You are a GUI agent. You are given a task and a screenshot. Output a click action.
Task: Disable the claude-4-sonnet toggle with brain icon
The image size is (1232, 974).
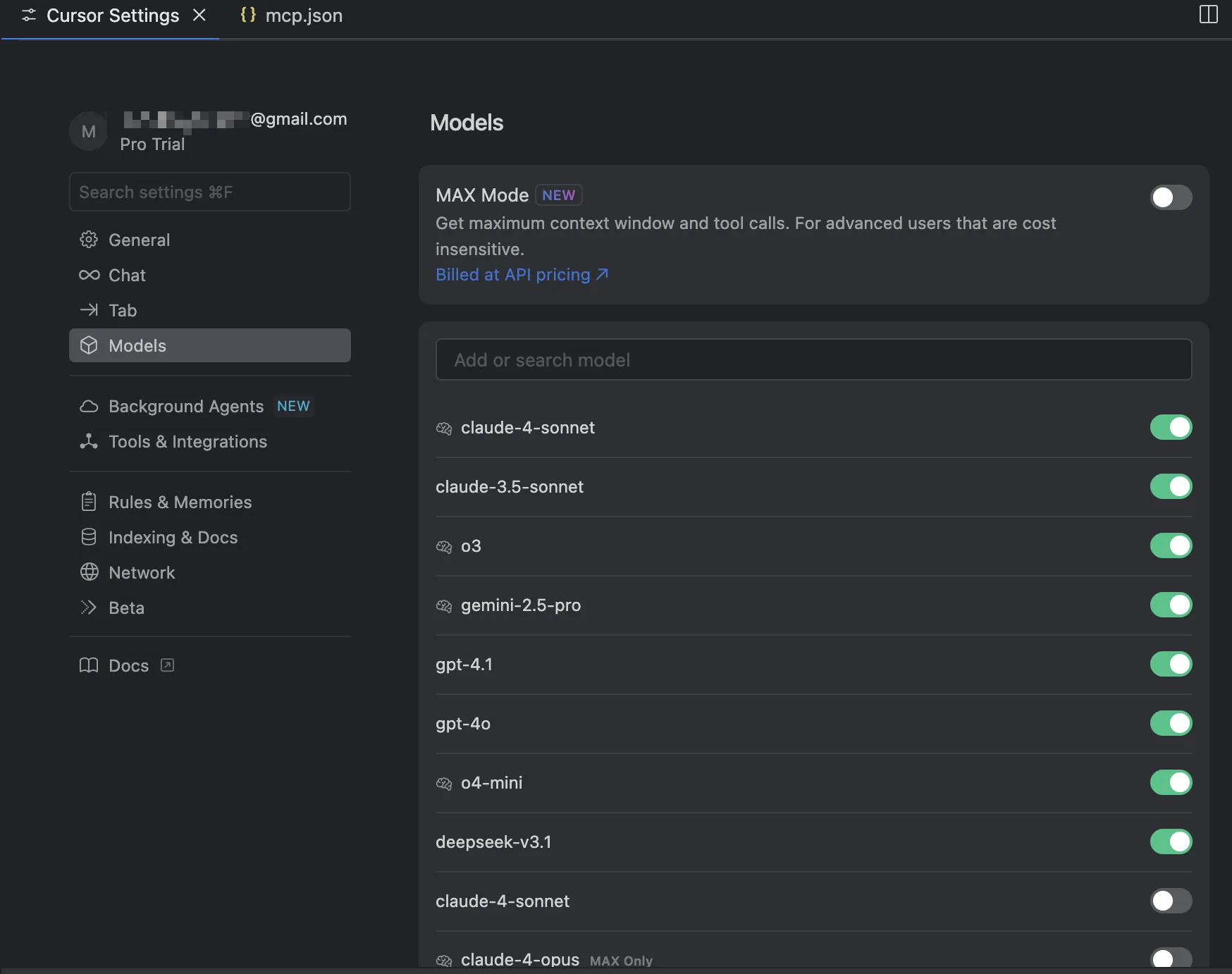1171,427
